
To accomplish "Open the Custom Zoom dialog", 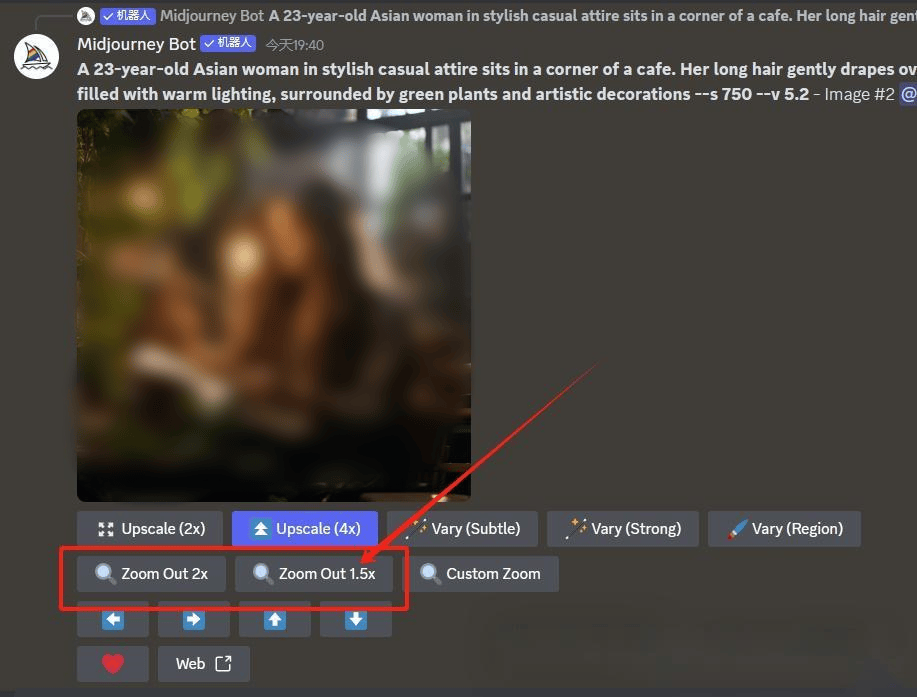I will click(481, 574).
